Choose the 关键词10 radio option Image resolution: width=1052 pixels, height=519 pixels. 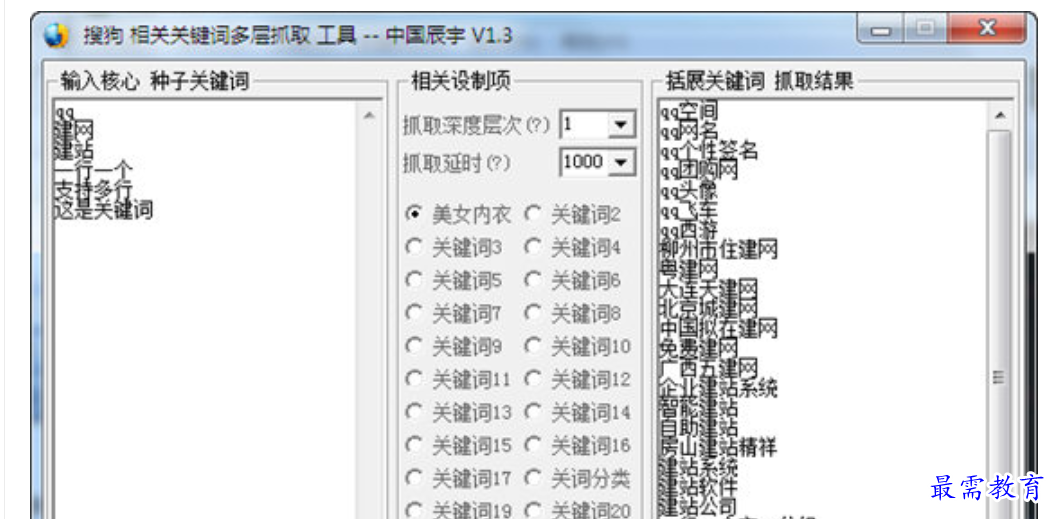pos(533,346)
